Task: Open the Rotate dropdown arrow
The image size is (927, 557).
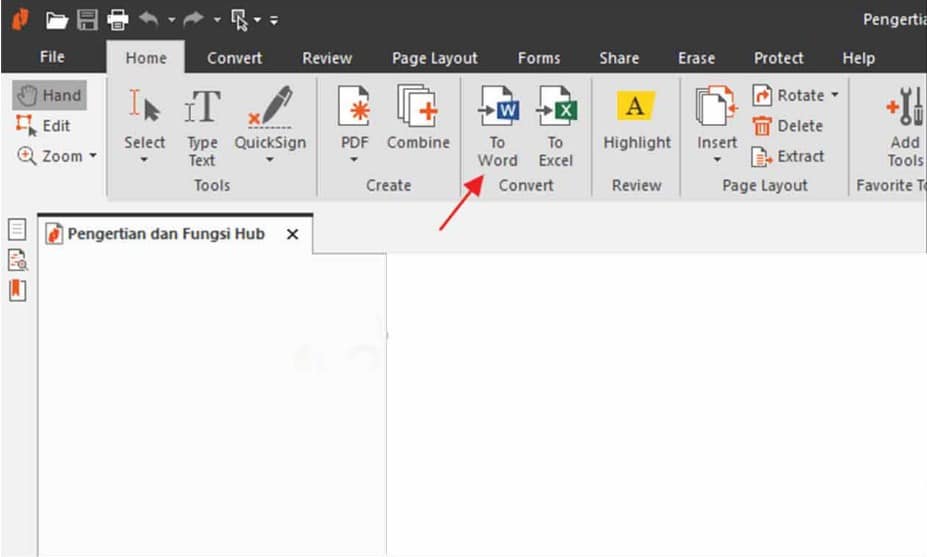Action: 834,96
